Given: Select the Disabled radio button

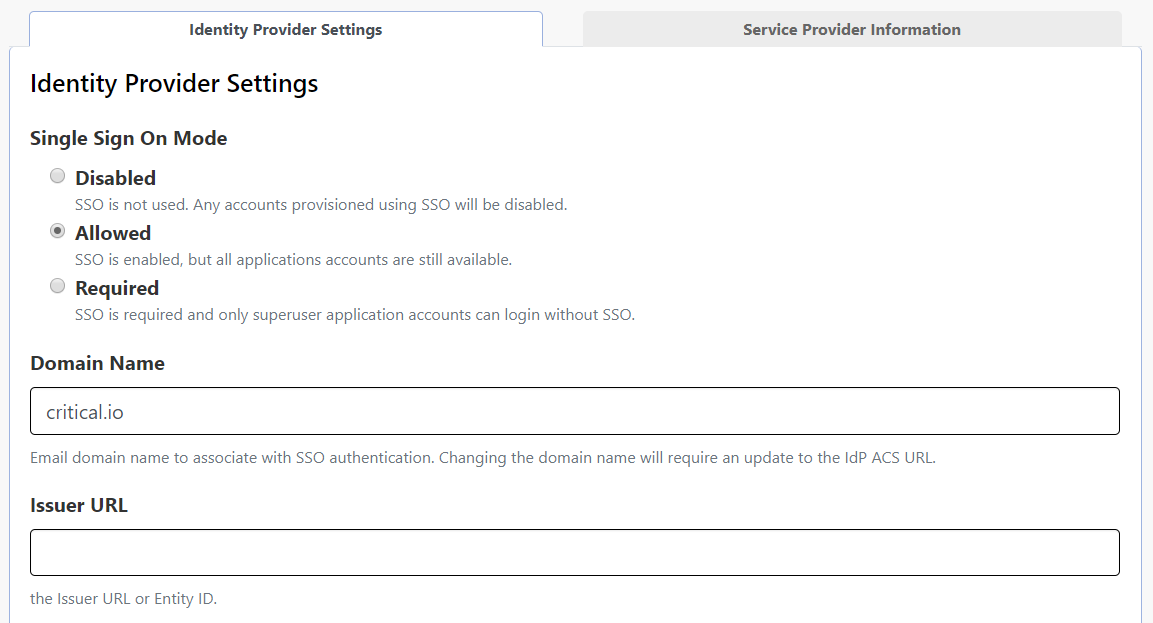Looking at the screenshot, I should pos(58,177).
